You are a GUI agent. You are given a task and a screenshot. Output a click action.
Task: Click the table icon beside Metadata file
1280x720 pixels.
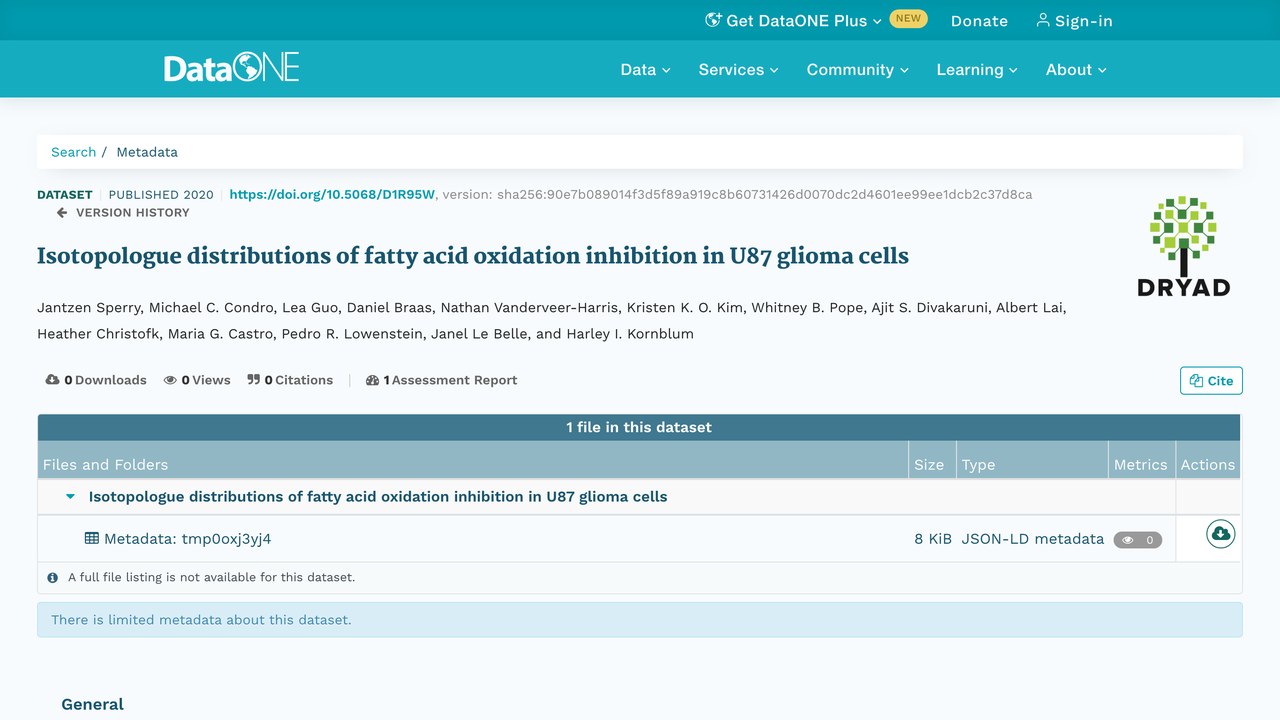click(92, 538)
